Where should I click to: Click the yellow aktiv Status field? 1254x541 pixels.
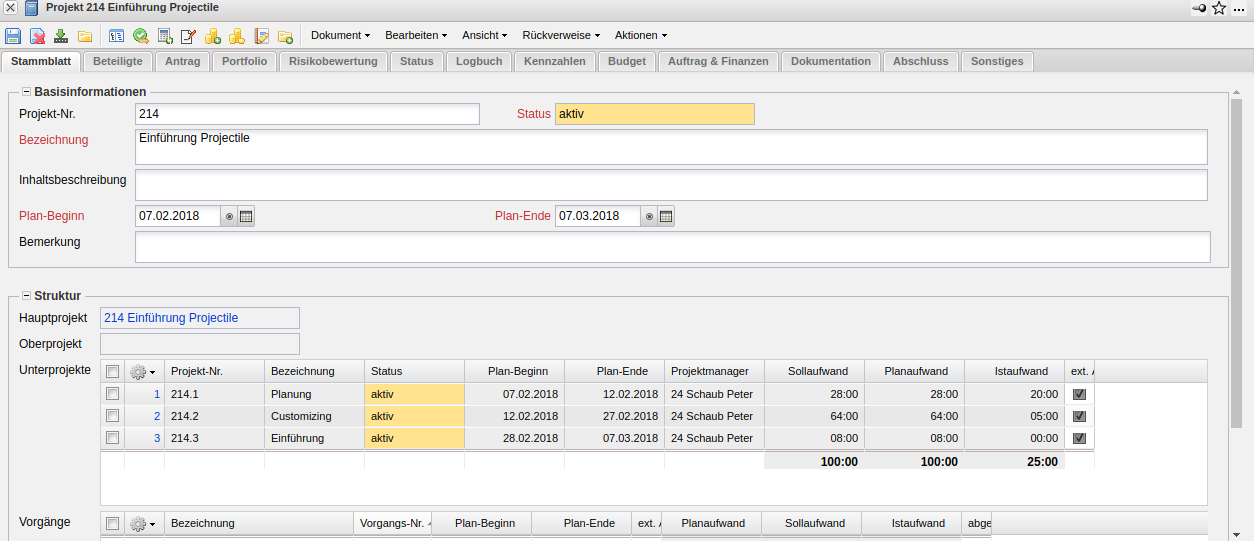[x=654, y=114]
